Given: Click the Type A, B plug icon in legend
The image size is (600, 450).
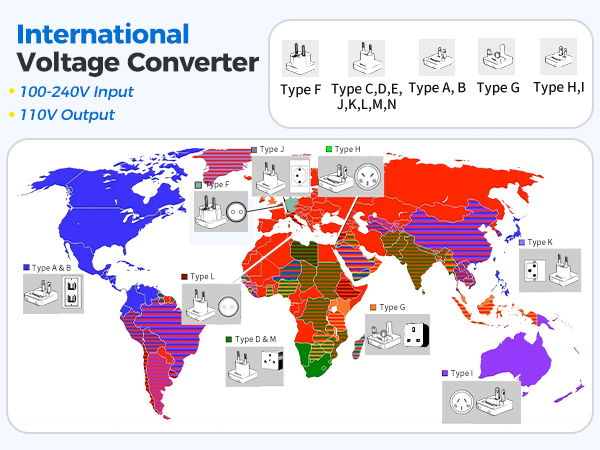Looking at the screenshot, I should [x=437, y=57].
